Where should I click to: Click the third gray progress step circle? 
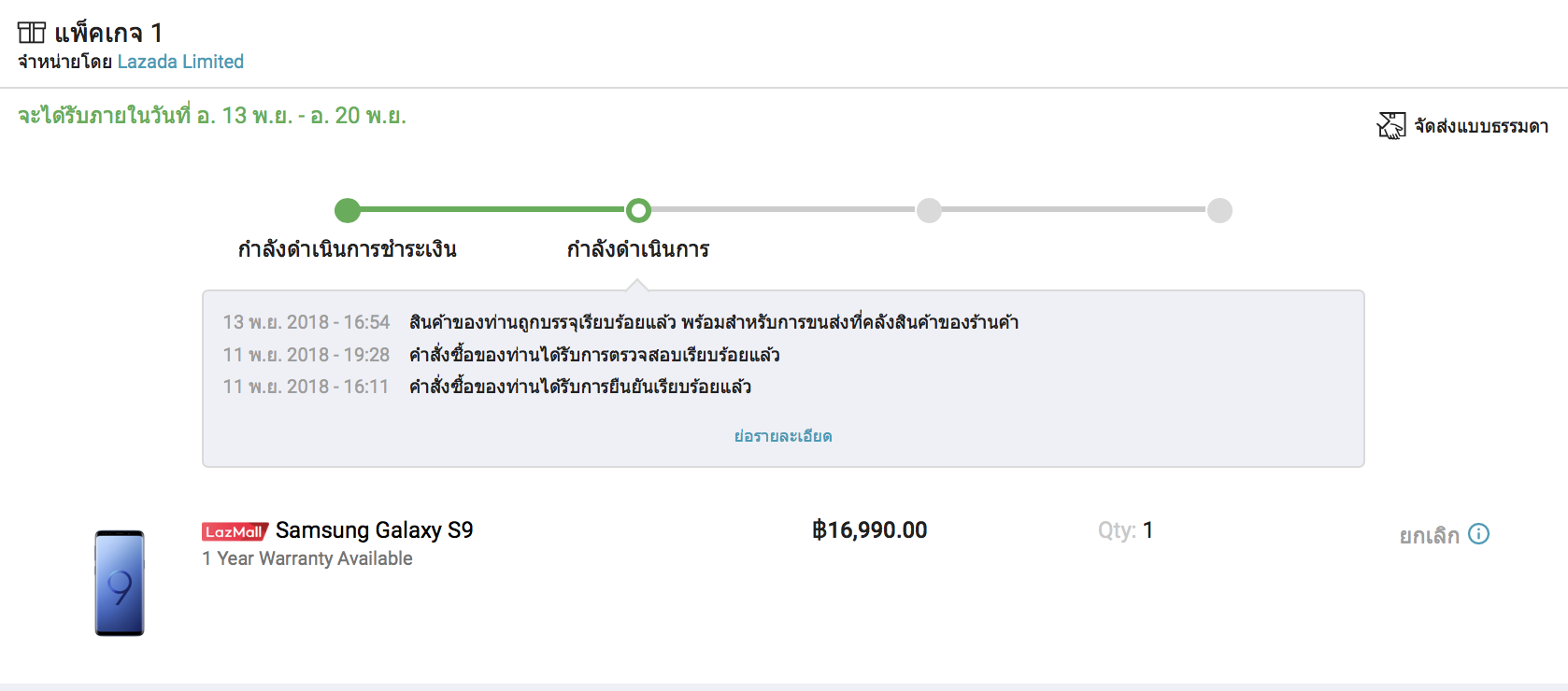[929, 210]
